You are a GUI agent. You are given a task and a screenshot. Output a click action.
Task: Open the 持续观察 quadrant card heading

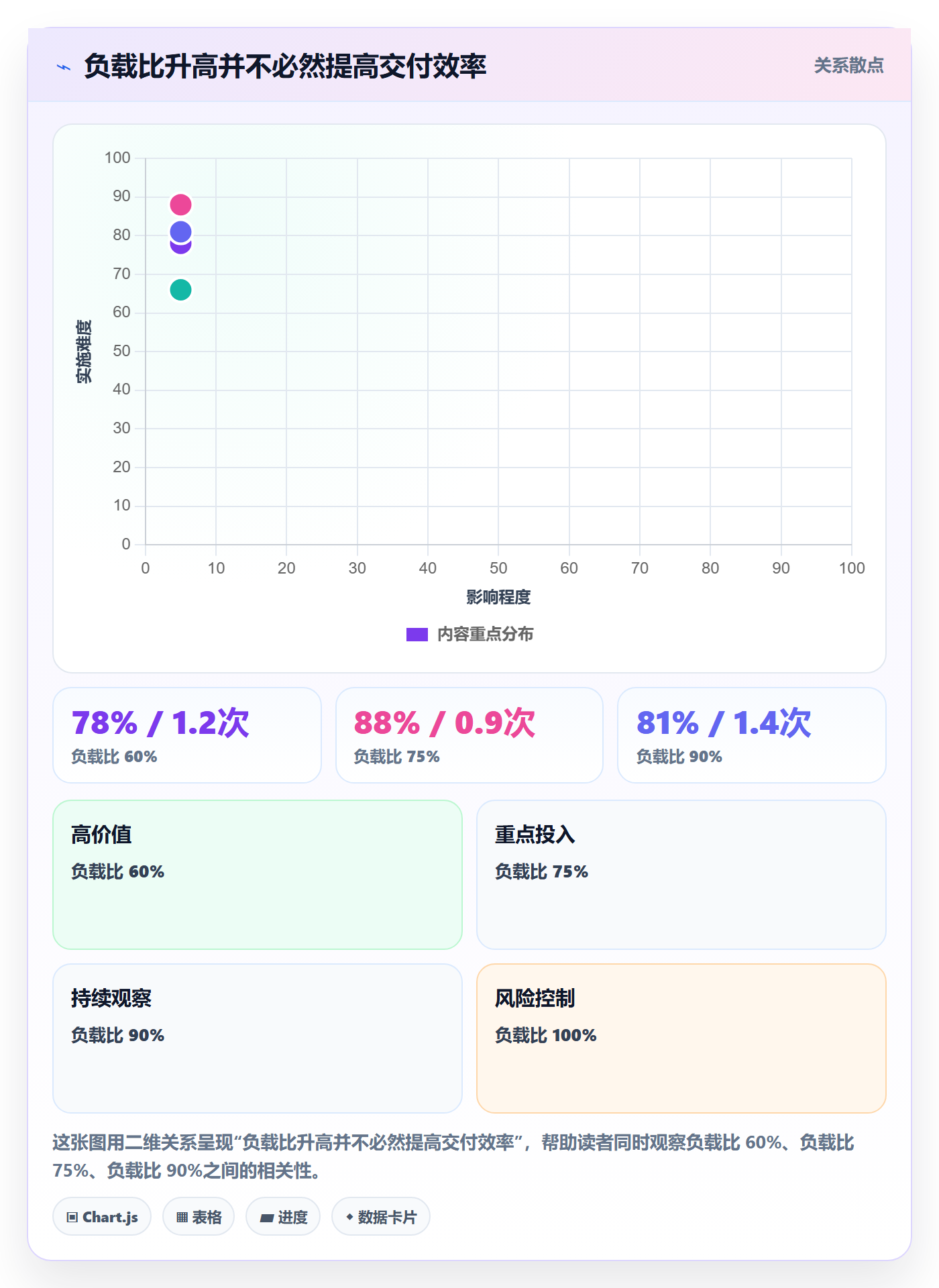(111, 998)
